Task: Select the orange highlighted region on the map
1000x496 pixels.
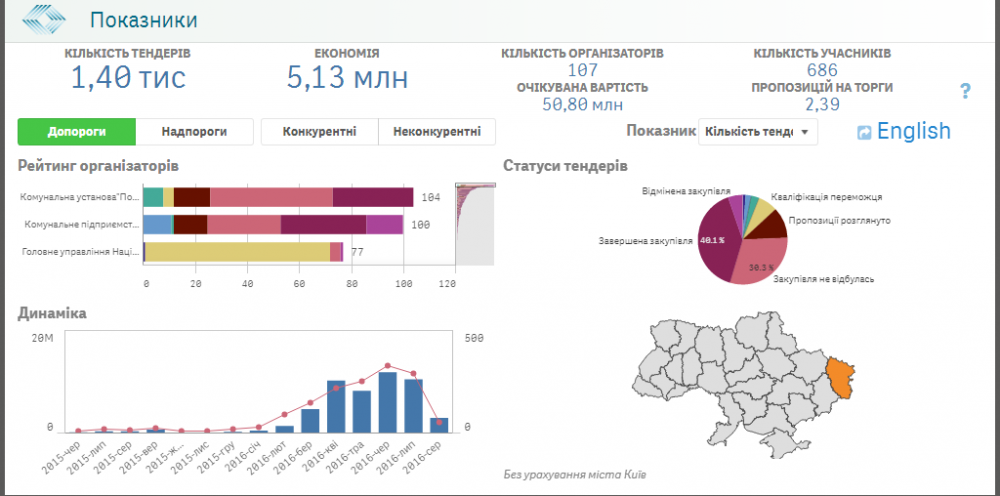Action: [x=843, y=380]
